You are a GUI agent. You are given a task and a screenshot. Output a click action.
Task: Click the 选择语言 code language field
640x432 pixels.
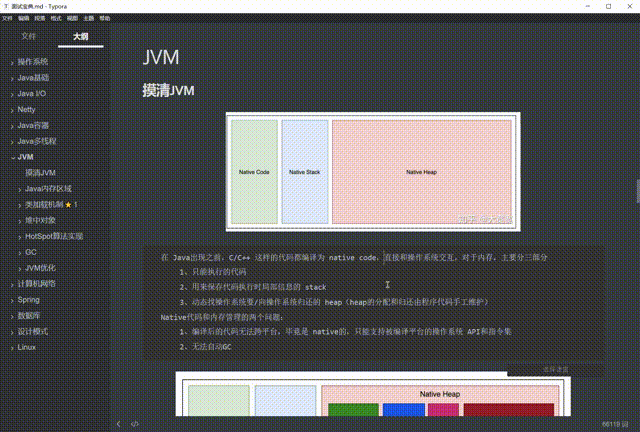click(555, 369)
